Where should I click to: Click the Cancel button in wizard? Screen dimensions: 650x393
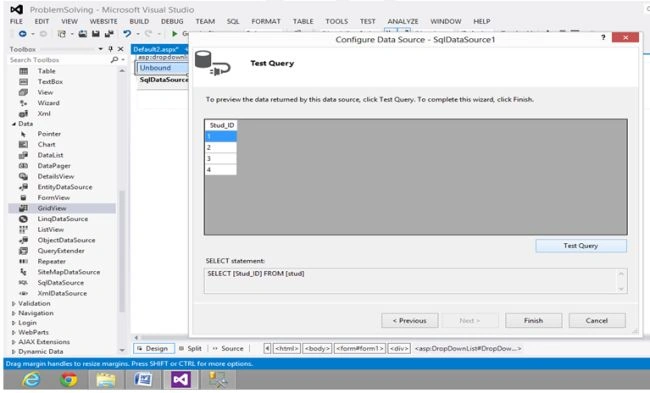tap(597, 320)
